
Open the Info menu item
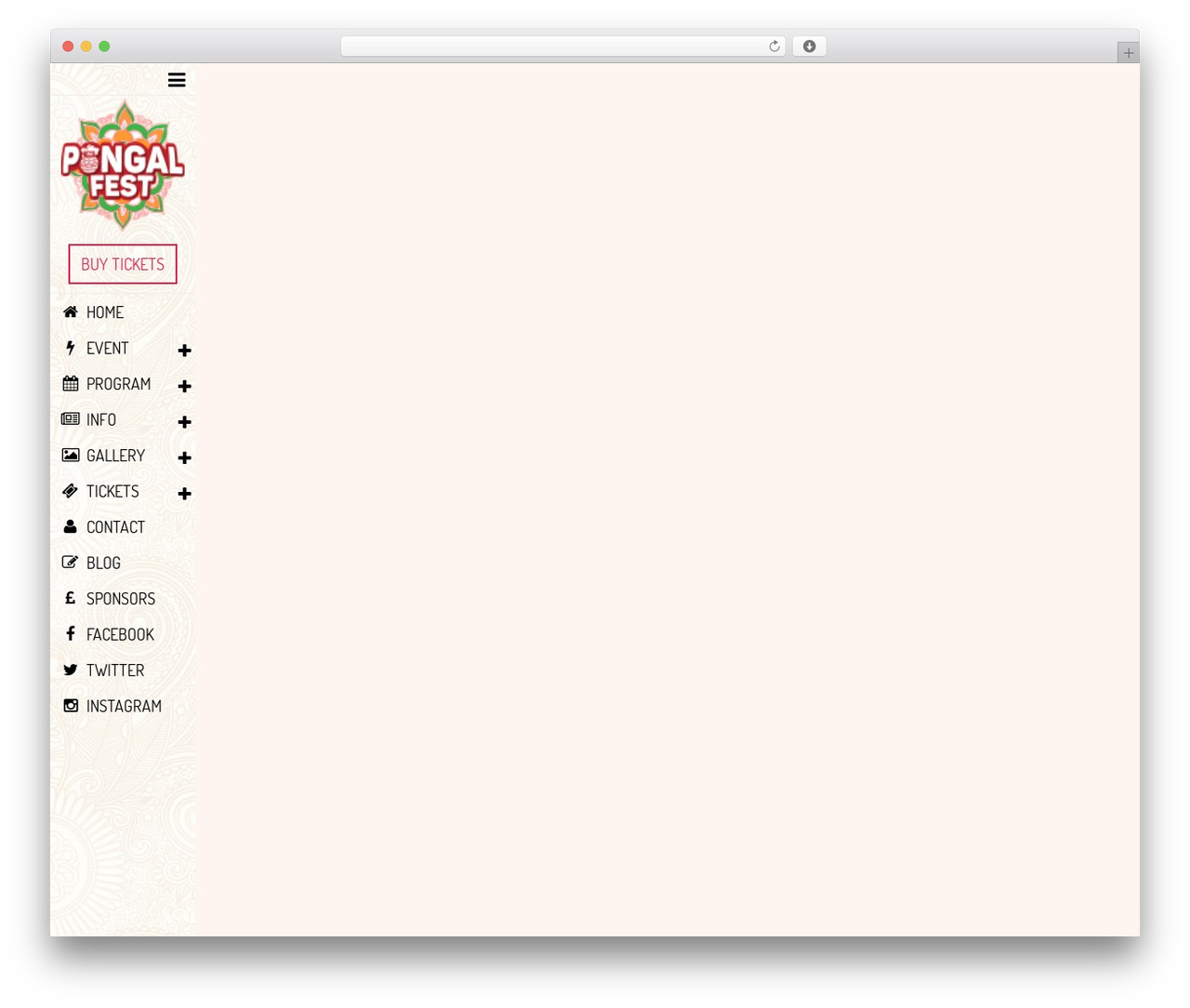101,420
